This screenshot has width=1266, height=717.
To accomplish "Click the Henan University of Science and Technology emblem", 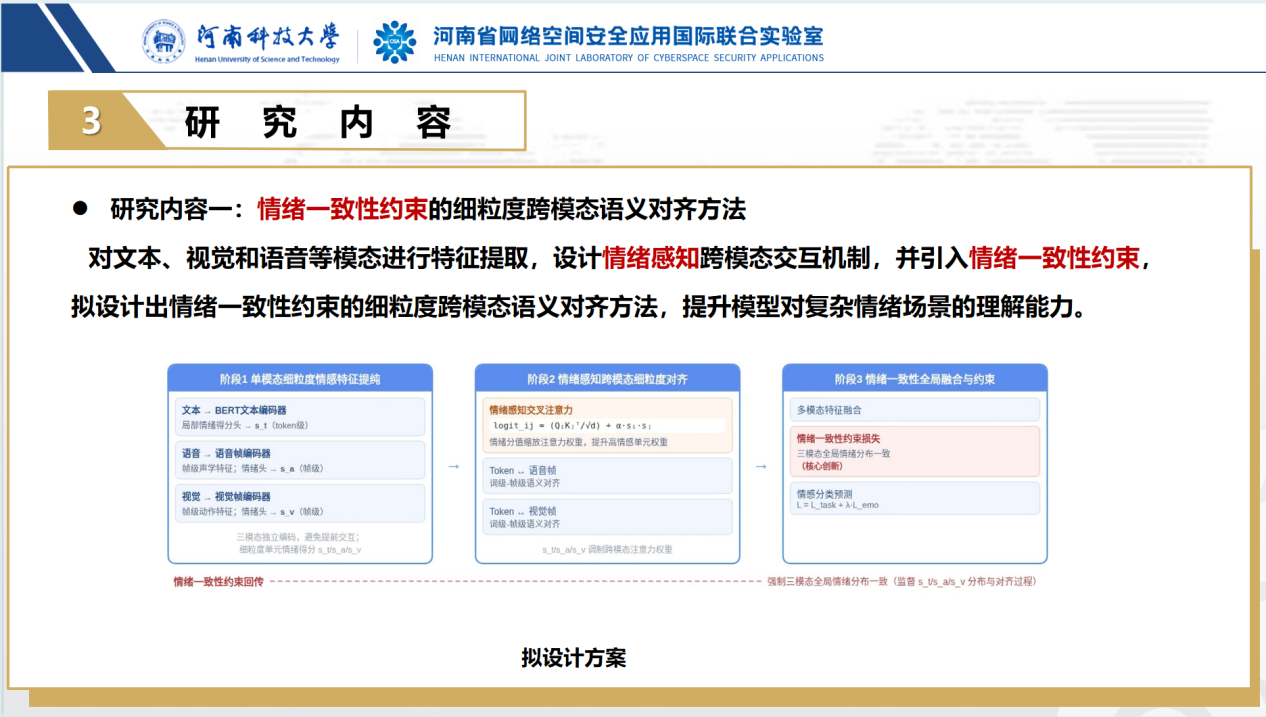I will pyautogui.click(x=163, y=42).
